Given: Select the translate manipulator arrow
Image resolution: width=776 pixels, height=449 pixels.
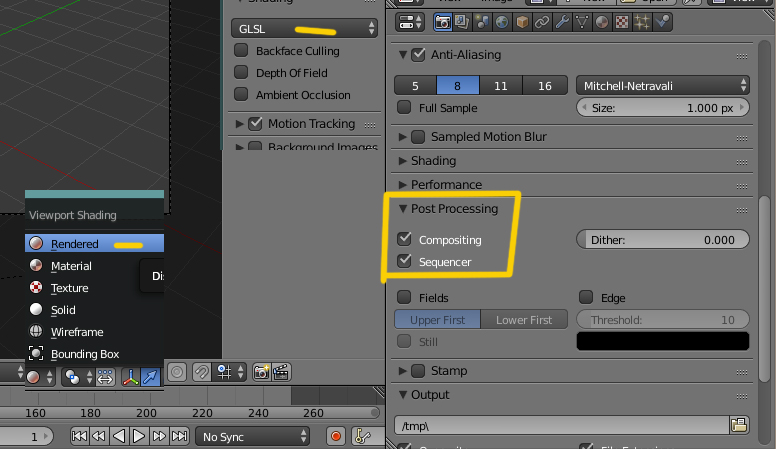Looking at the screenshot, I should click(x=150, y=377).
